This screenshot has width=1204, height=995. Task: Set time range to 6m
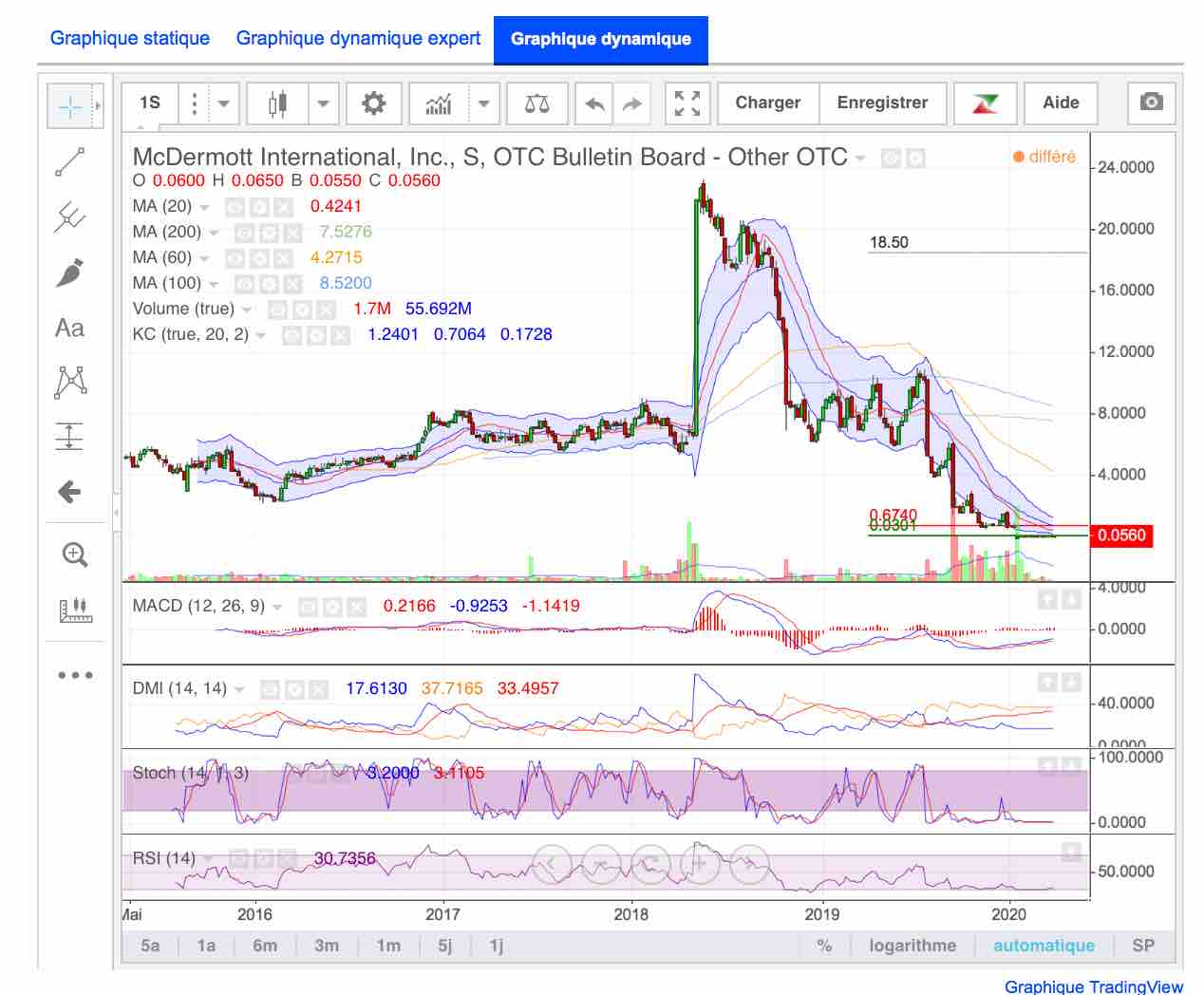click(x=265, y=946)
